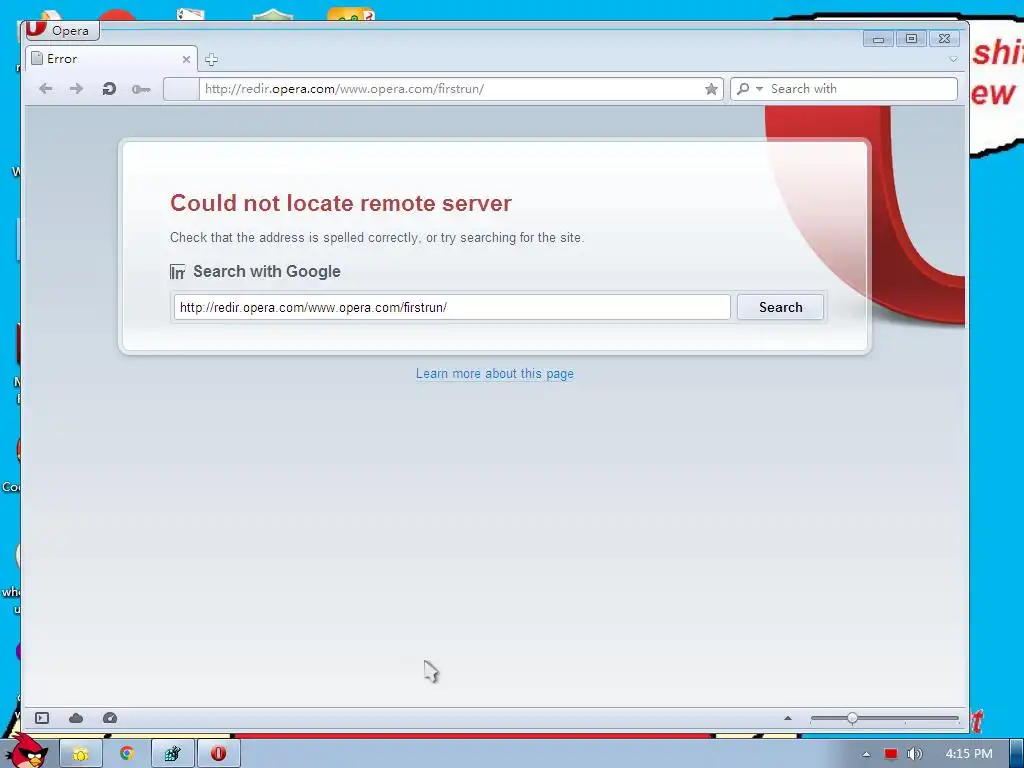Close the Error tab
Viewport: 1024px width, 768px height.
pos(186,59)
